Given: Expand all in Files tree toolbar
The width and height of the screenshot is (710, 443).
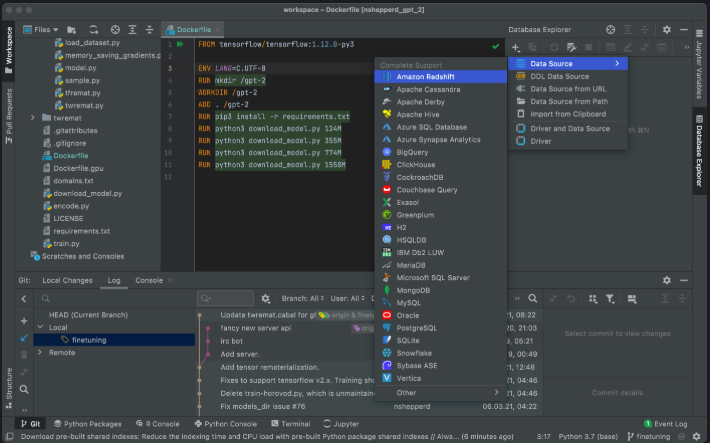Looking at the screenshot, I should [132, 30].
